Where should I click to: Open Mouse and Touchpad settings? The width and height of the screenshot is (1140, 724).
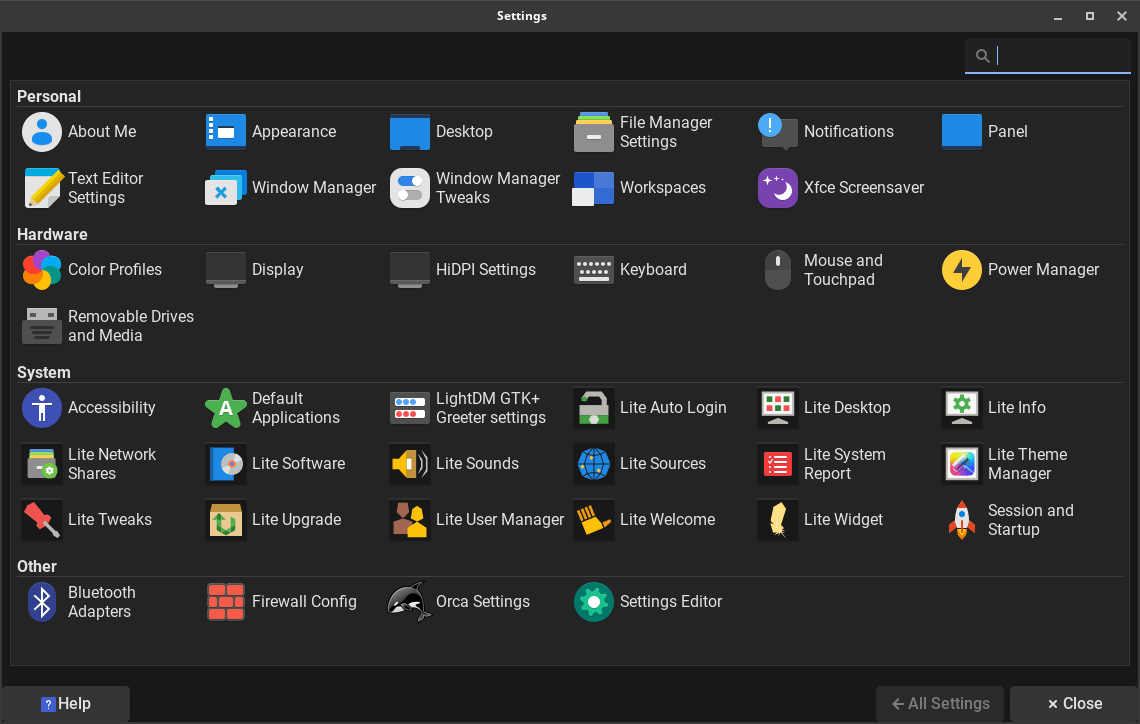821,270
